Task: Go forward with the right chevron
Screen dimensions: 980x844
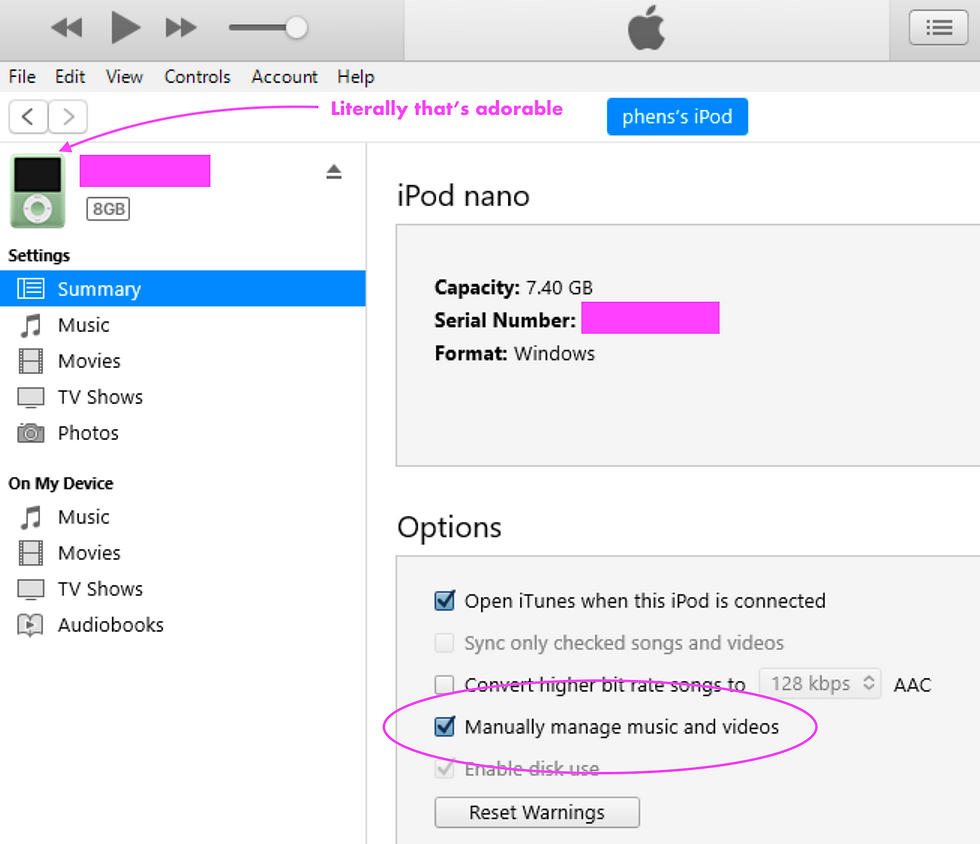Action: click(68, 116)
